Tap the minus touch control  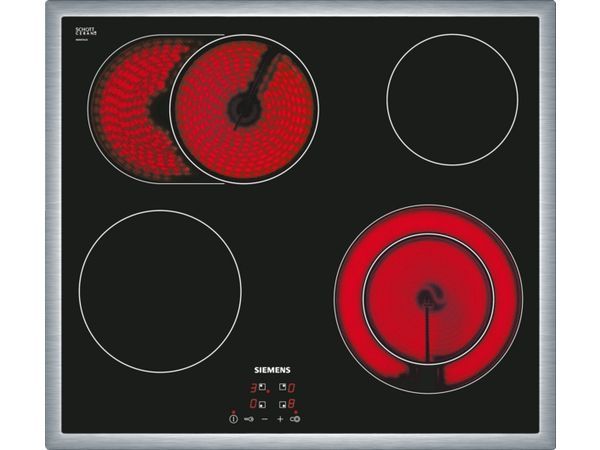[x=265, y=419]
